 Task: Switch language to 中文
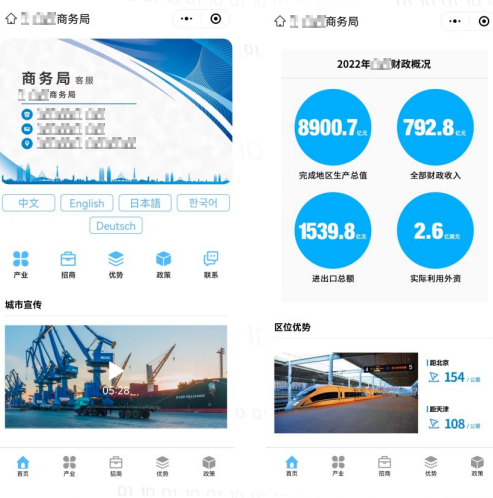coord(29,203)
